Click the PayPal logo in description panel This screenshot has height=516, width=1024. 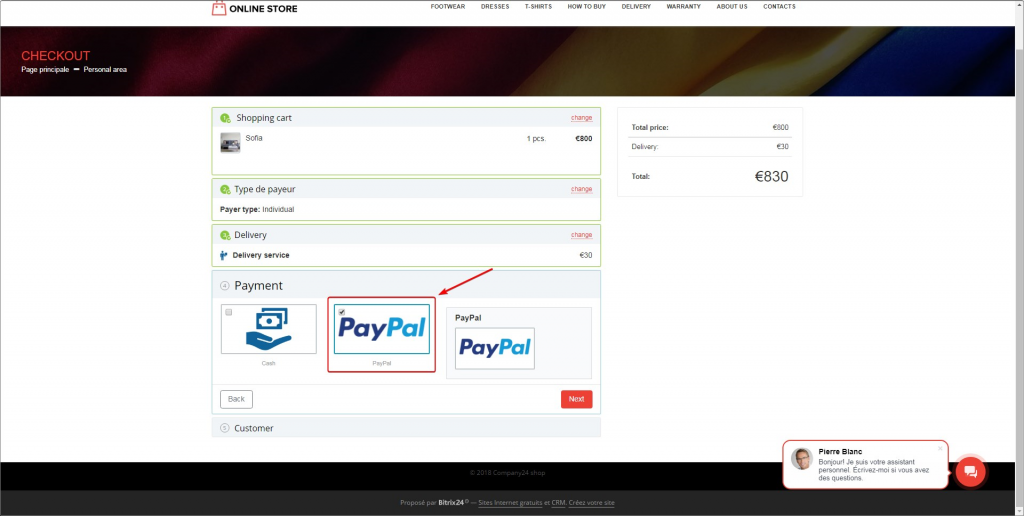[x=494, y=348]
